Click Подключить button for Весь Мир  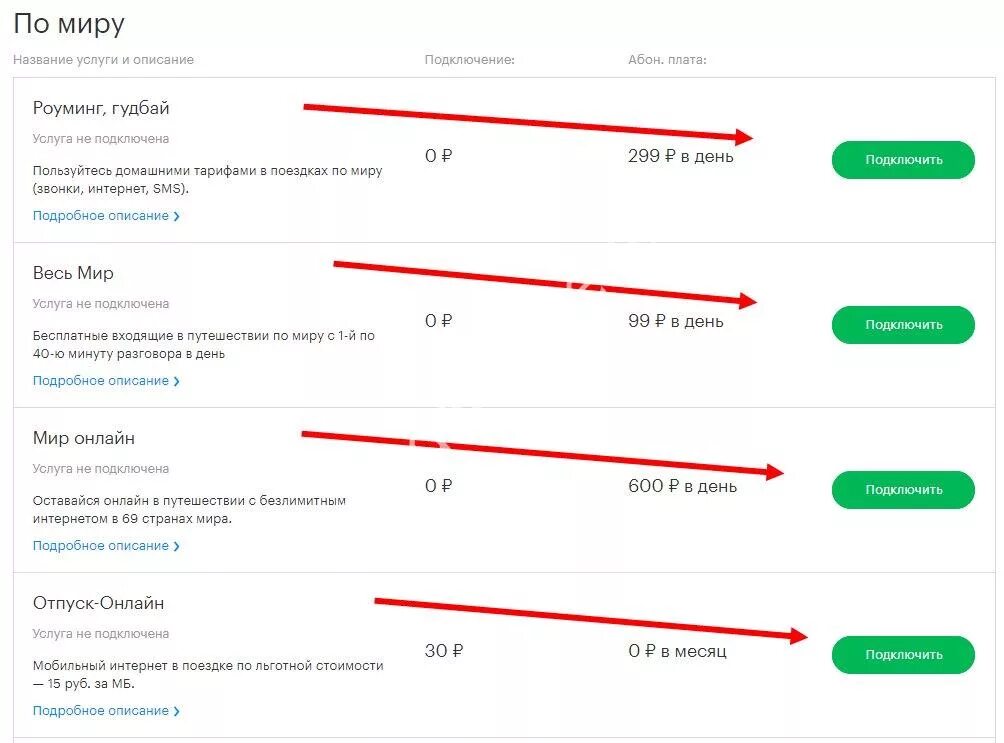(903, 325)
